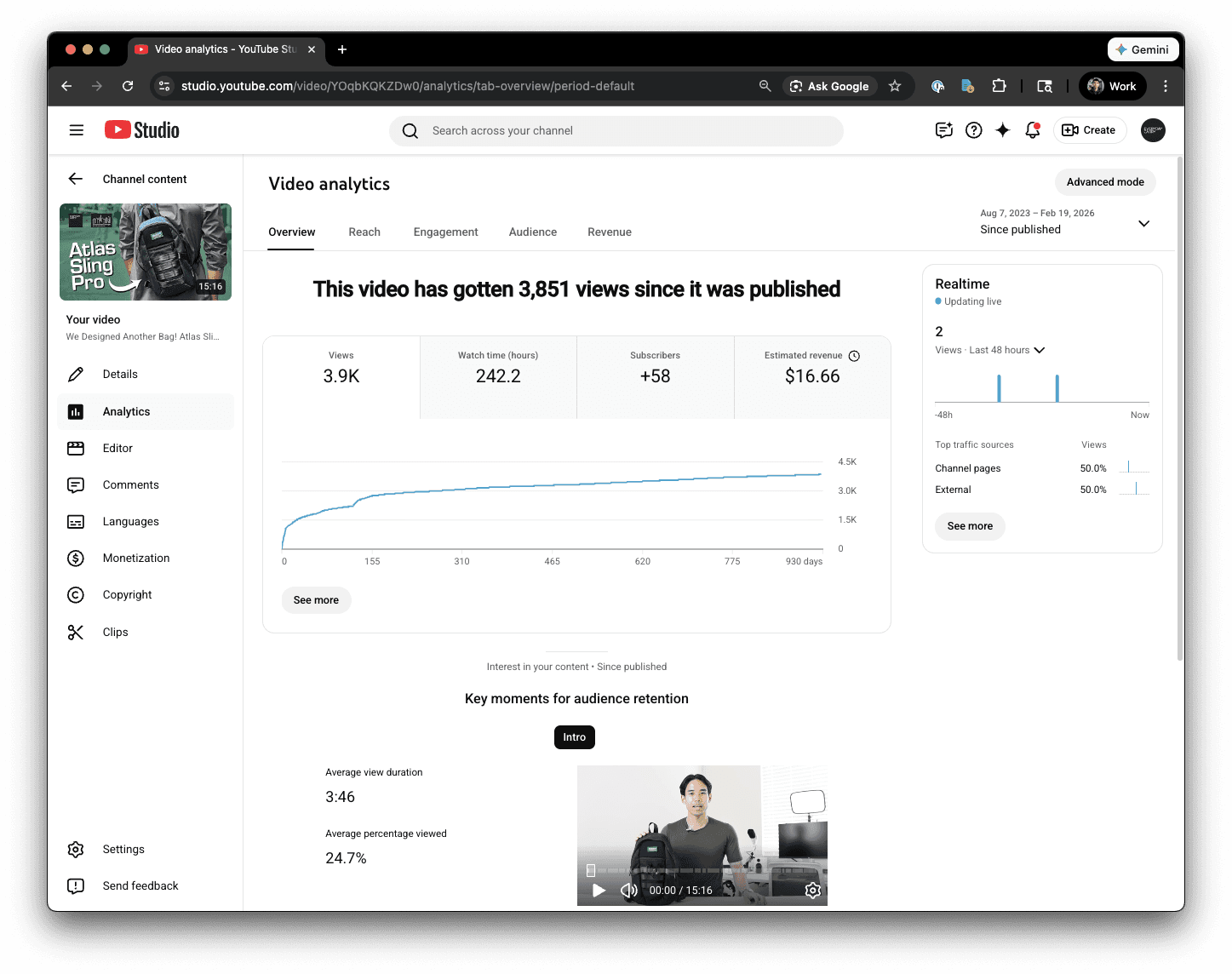Bookmark page with star icon

coord(895,86)
